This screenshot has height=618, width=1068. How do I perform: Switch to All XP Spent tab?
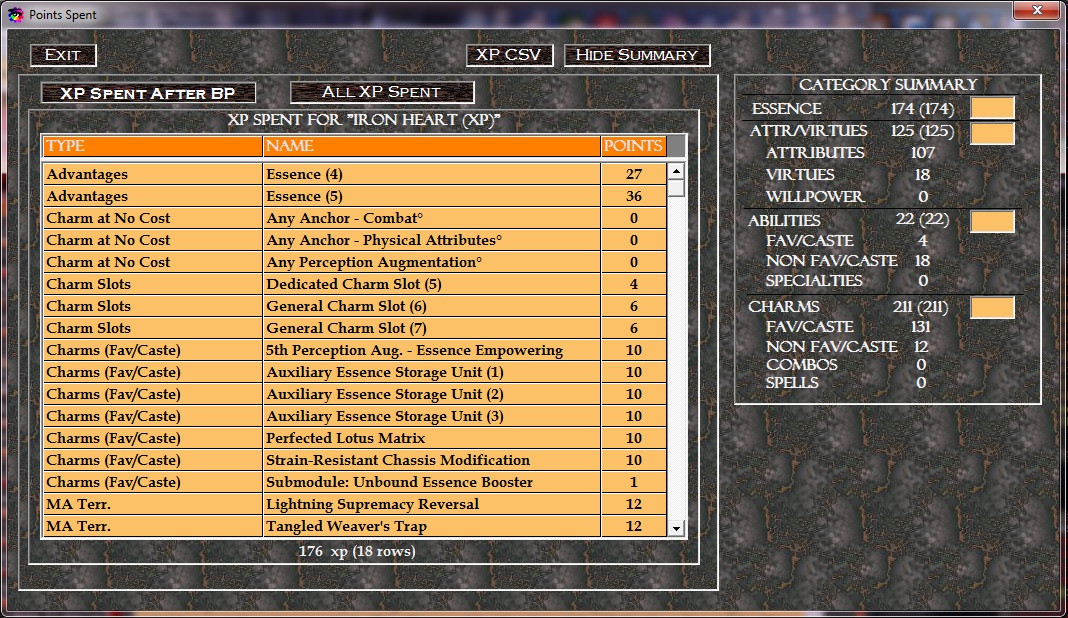(381, 92)
